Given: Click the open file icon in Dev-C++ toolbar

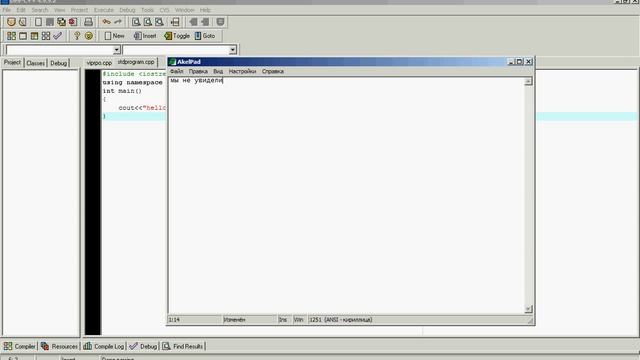Looking at the screenshot, I should point(23,22).
